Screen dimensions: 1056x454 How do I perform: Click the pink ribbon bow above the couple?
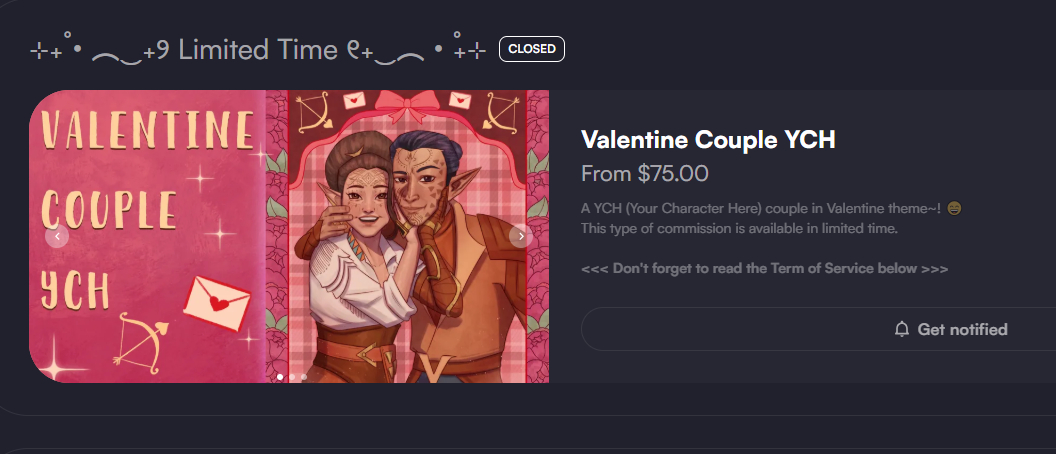407,106
